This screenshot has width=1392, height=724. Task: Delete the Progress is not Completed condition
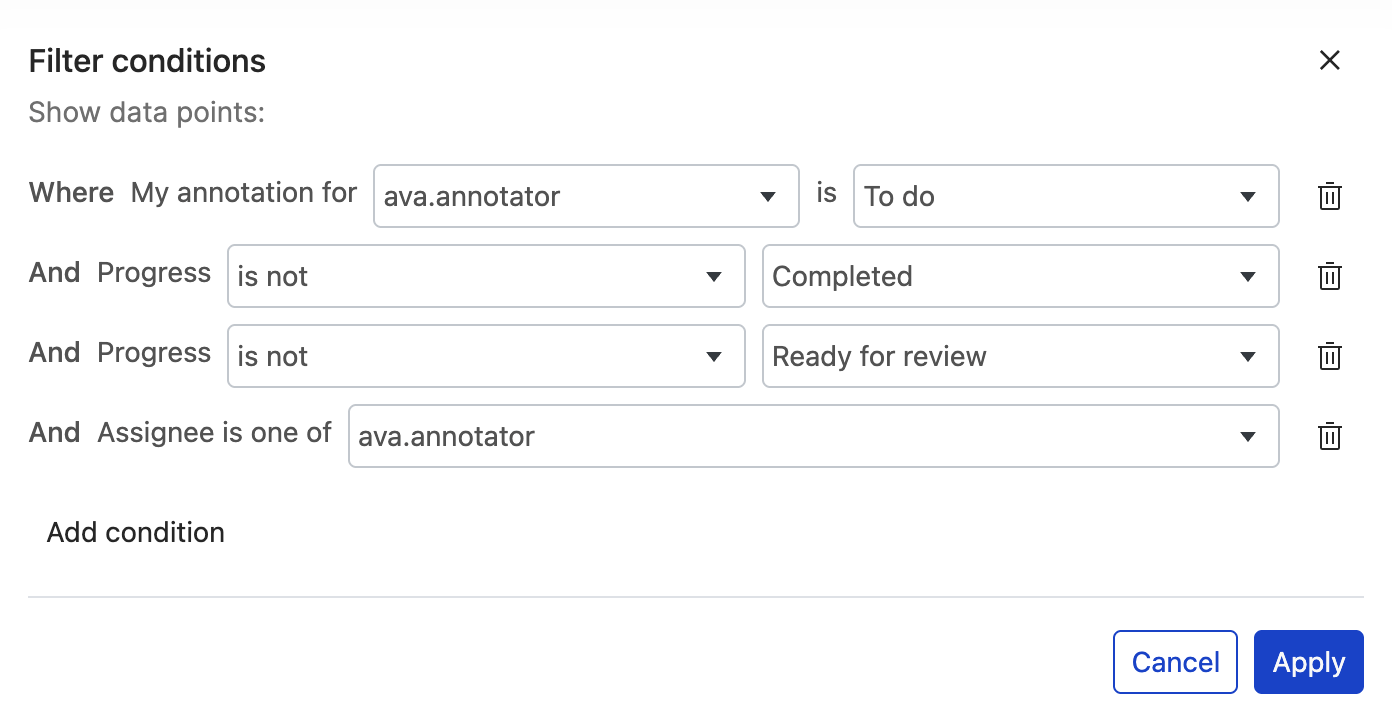(1330, 276)
